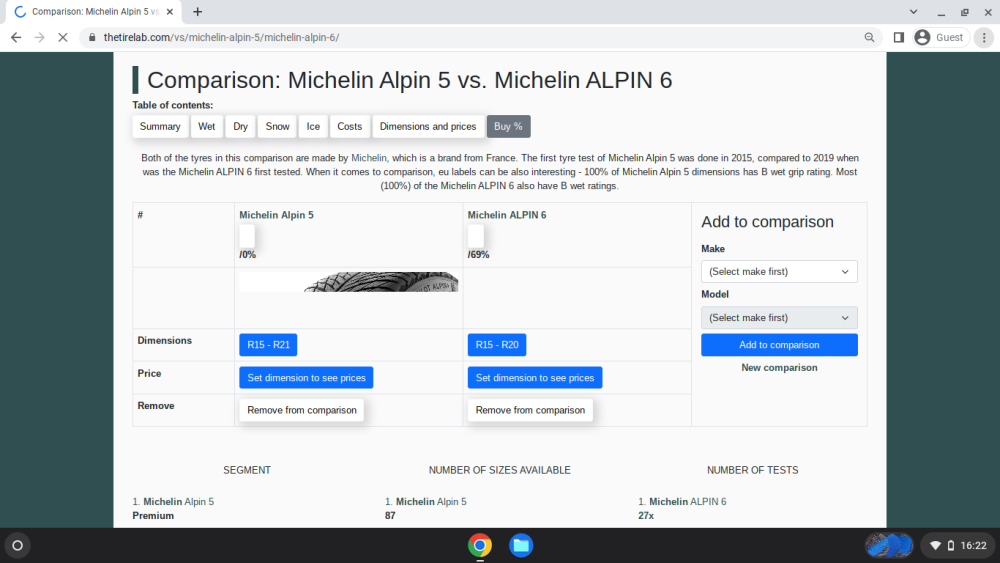Jump to Ice section

[x=313, y=126]
